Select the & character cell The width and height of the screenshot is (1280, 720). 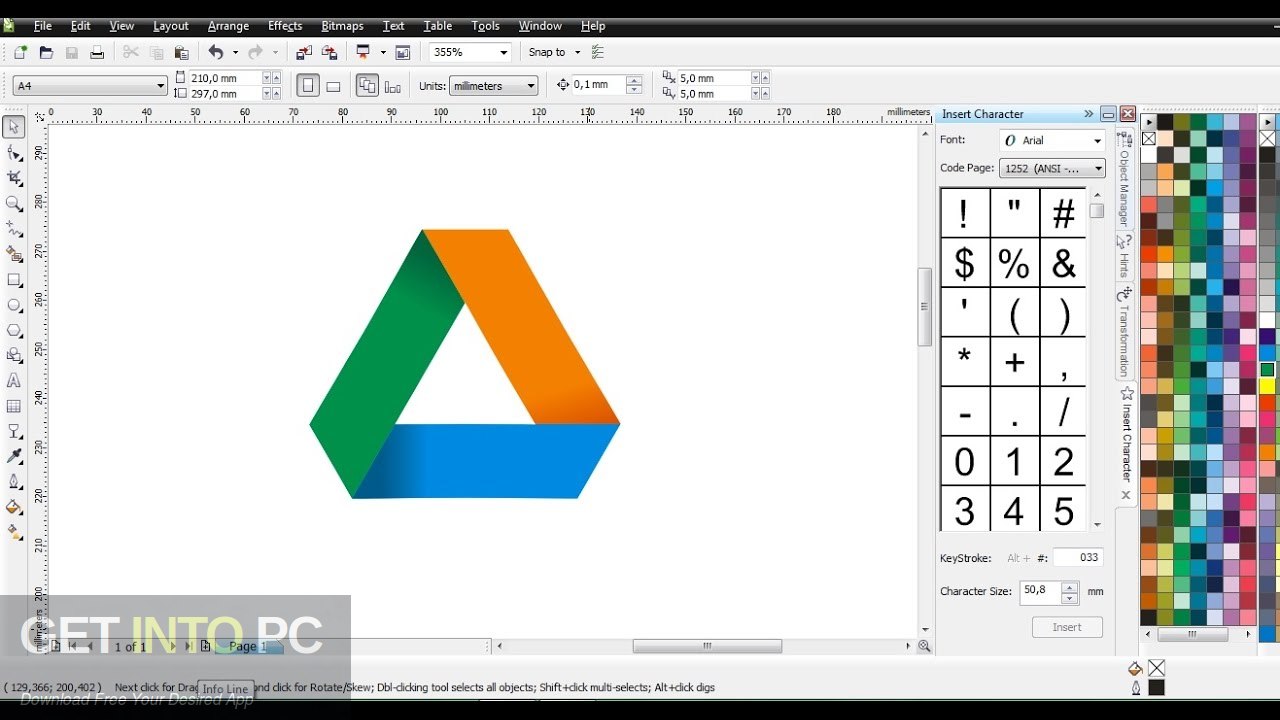(1063, 263)
